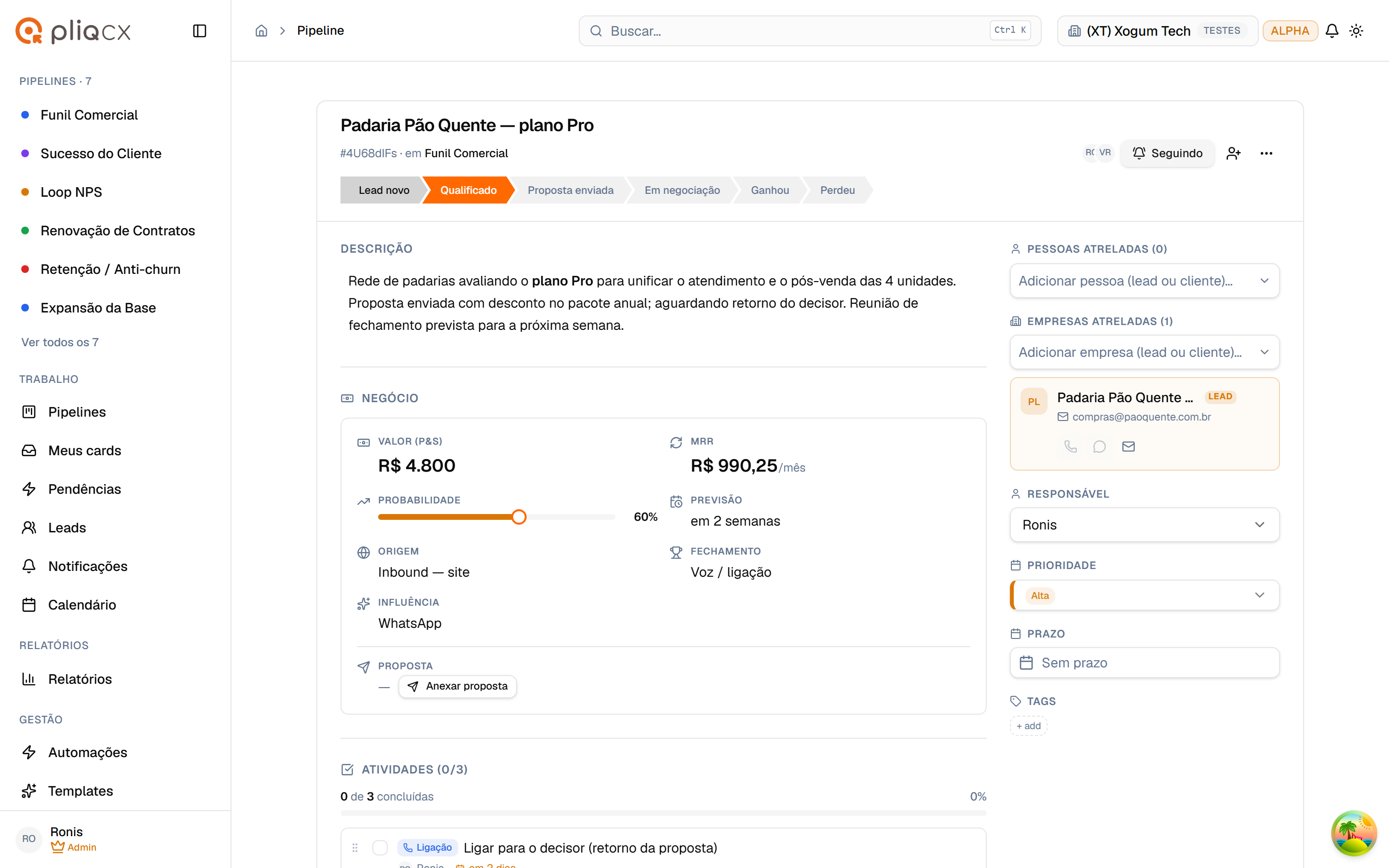Select the Ganhou stage
Image resolution: width=1389 pixels, height=868 pixels.
[x=770, y=190]
